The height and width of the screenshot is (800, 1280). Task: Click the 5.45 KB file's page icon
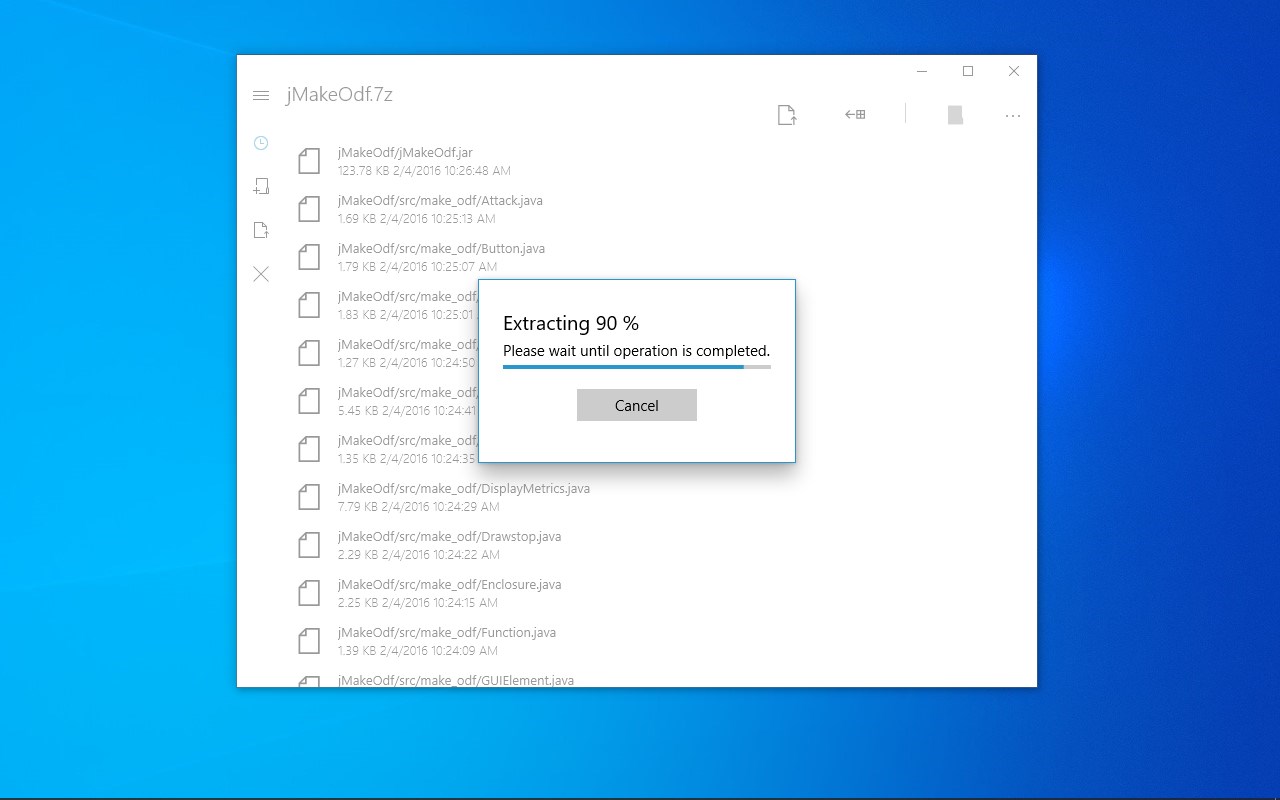pyautogui.click(x=309, y=401)
